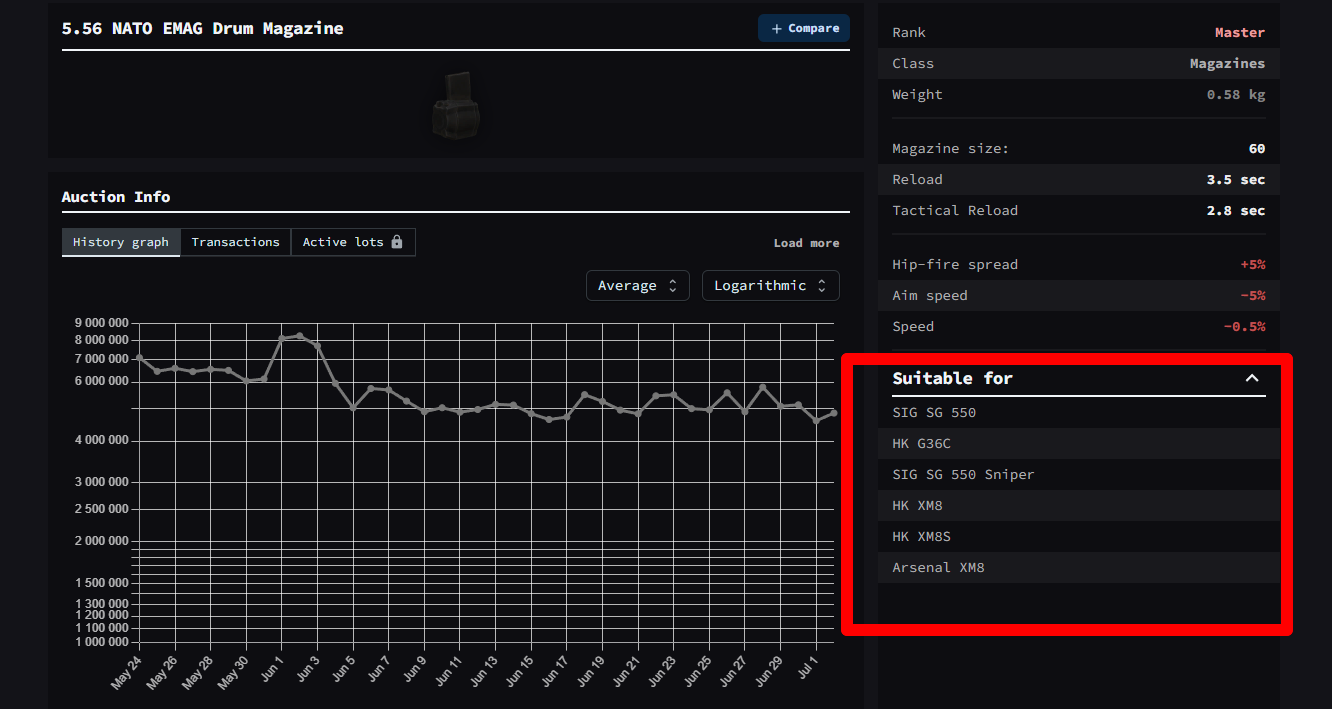Click the Magazines class value
The image size is (1332, 709).
click(x=1227, y=64)
